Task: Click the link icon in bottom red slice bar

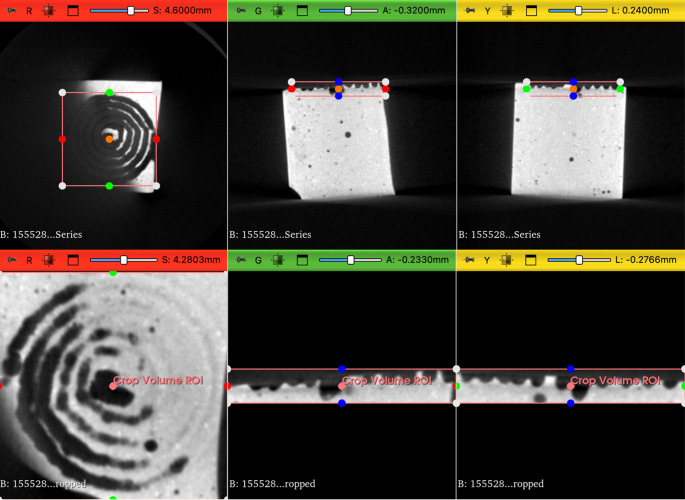Action: 48,260
